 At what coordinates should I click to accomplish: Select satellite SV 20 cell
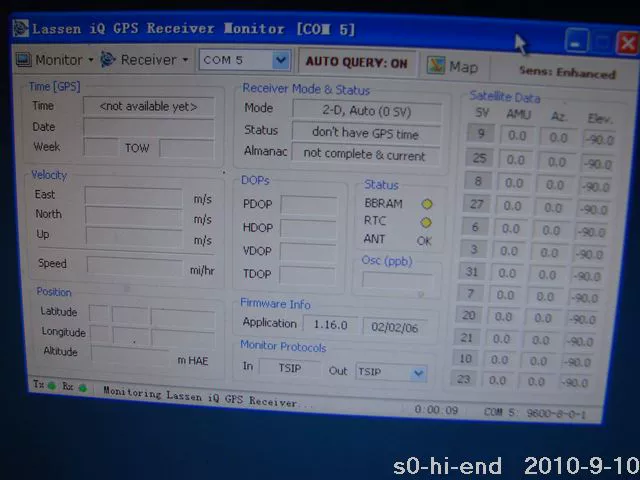469,315
